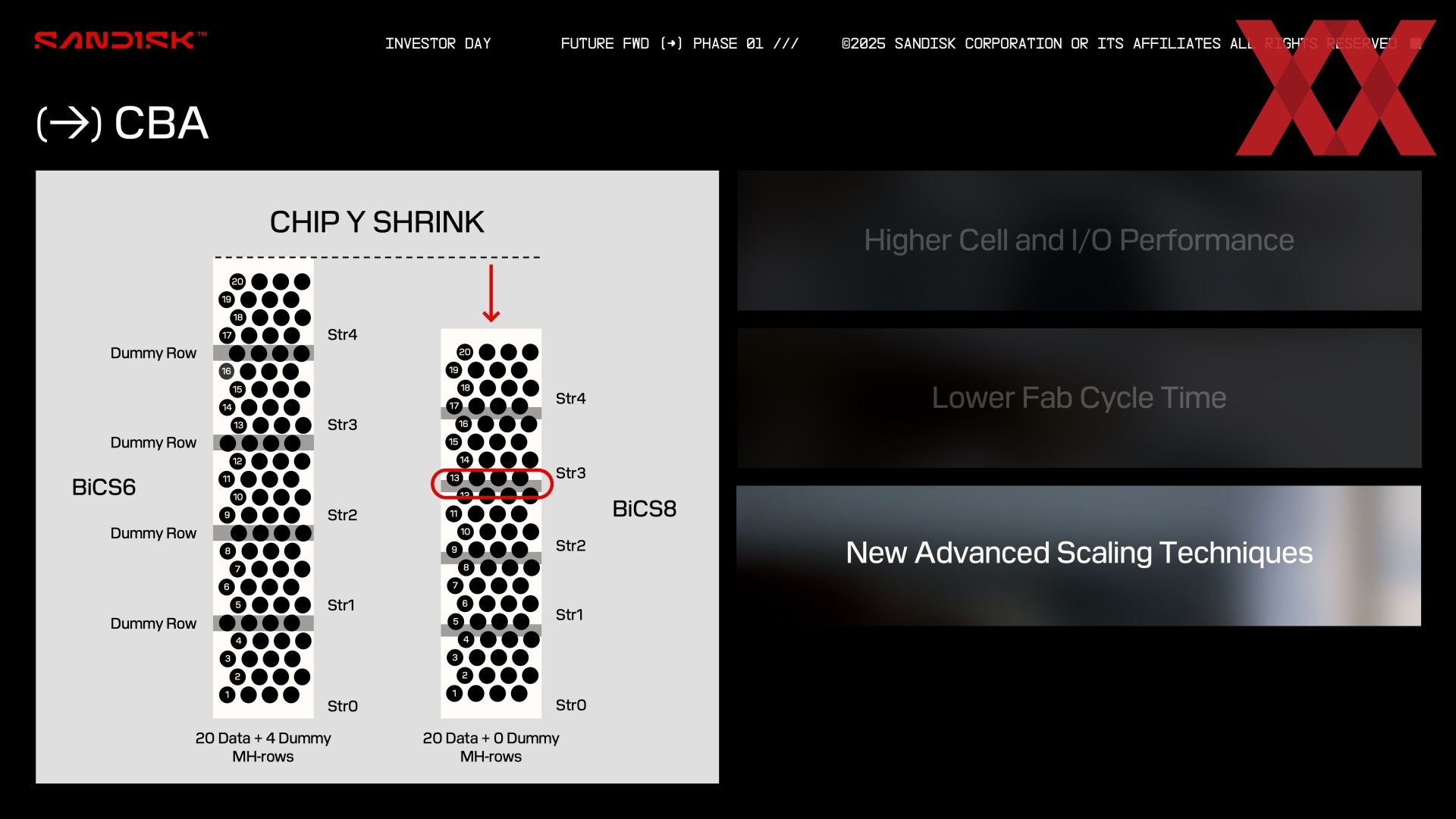Image resolution: width=1456 pixels, height=819 pixels.
Task: Click the Str1 label of the BiCS8 column
Action: [570, 614]
